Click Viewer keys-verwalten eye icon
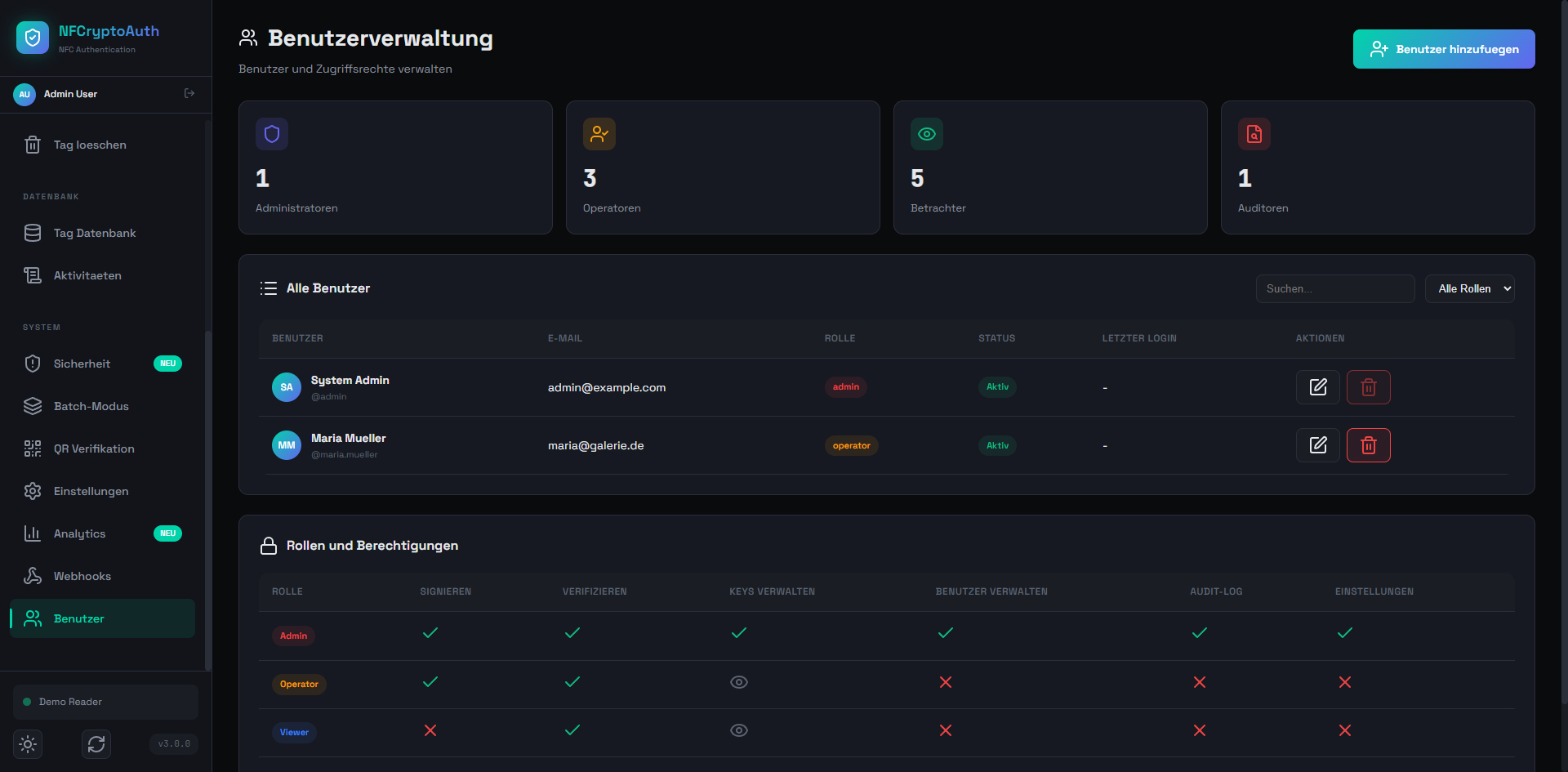1568x772 pixels. (x=738, y=730)
